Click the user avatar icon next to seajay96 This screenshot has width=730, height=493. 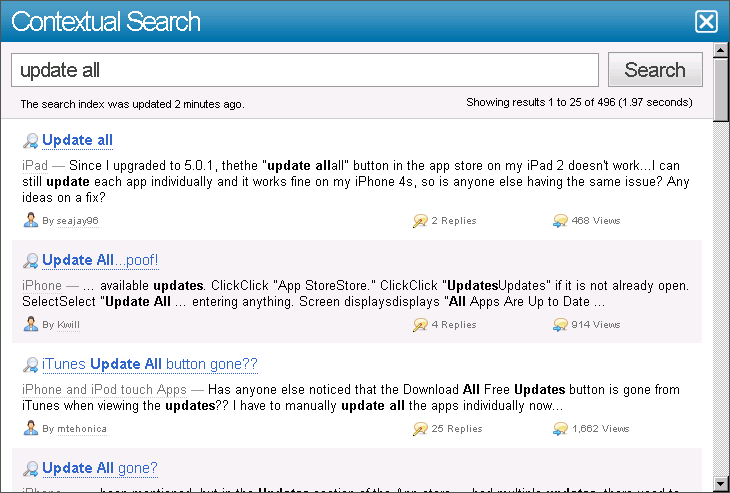pos(31,220)
